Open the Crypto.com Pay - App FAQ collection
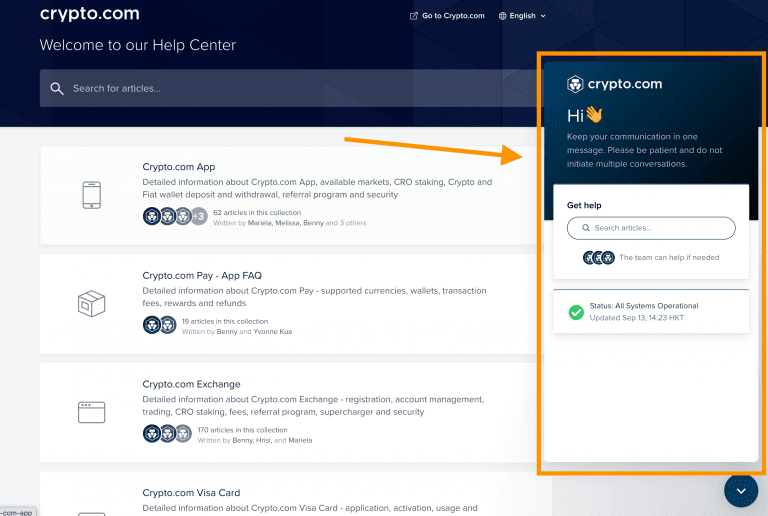 point(202,275)
